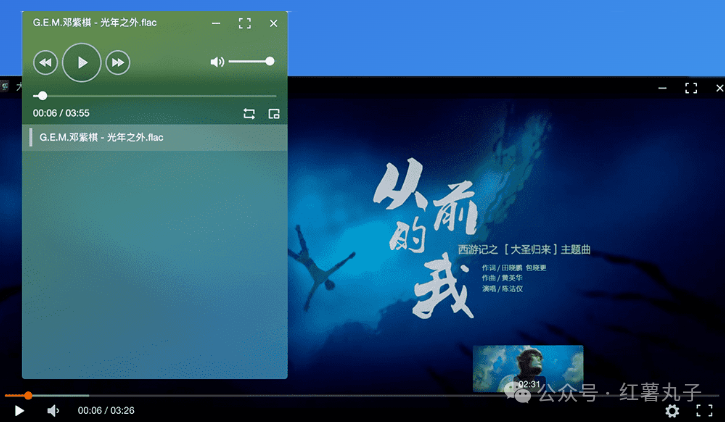This screenshot has height=422, width=725.
Task: Play the track in the music player
Action: tap(82, 62)
